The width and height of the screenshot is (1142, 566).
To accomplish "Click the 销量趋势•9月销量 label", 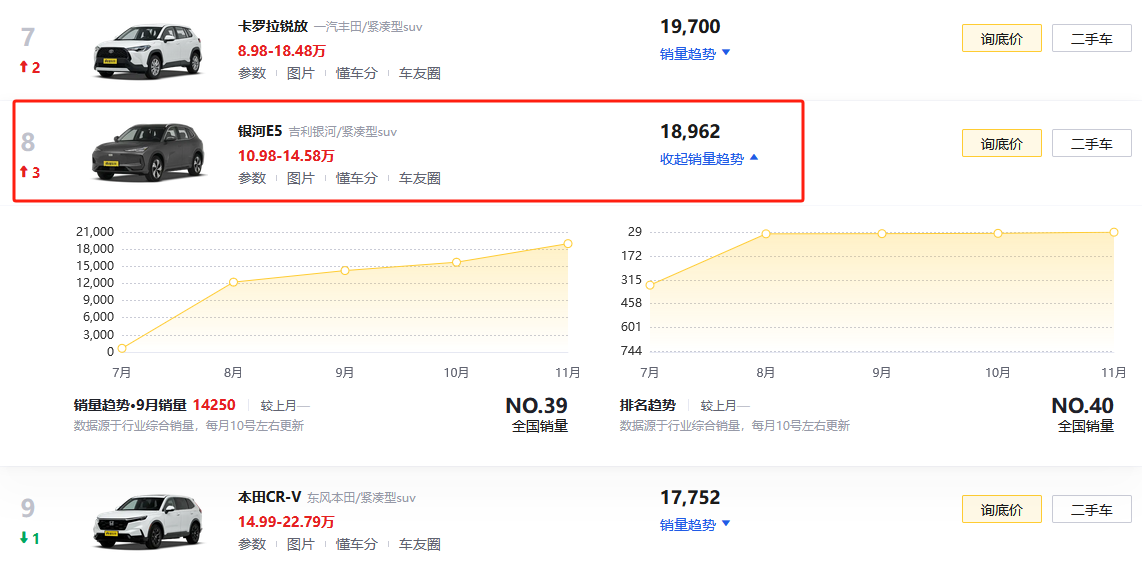I will (x=130, y=405).
